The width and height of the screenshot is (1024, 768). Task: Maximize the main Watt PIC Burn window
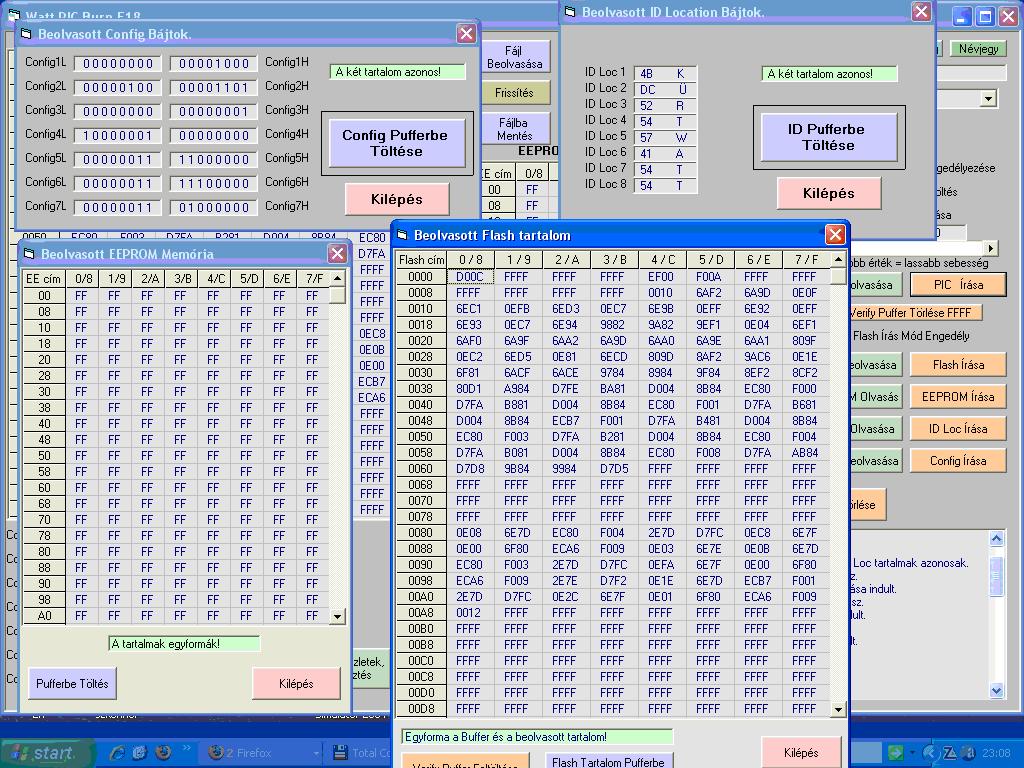tap(985, 16)
